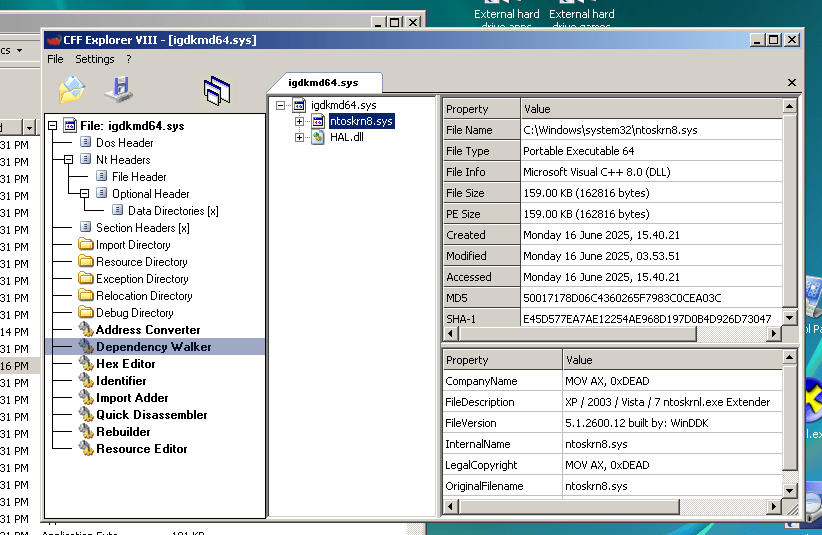
Task: Open the Import Adder tool
Action: pyautogui.click(x=131, y=398)
